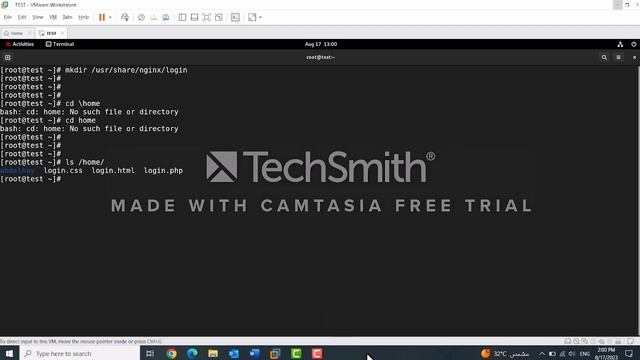Click the Type here to search box

point(80,353)
